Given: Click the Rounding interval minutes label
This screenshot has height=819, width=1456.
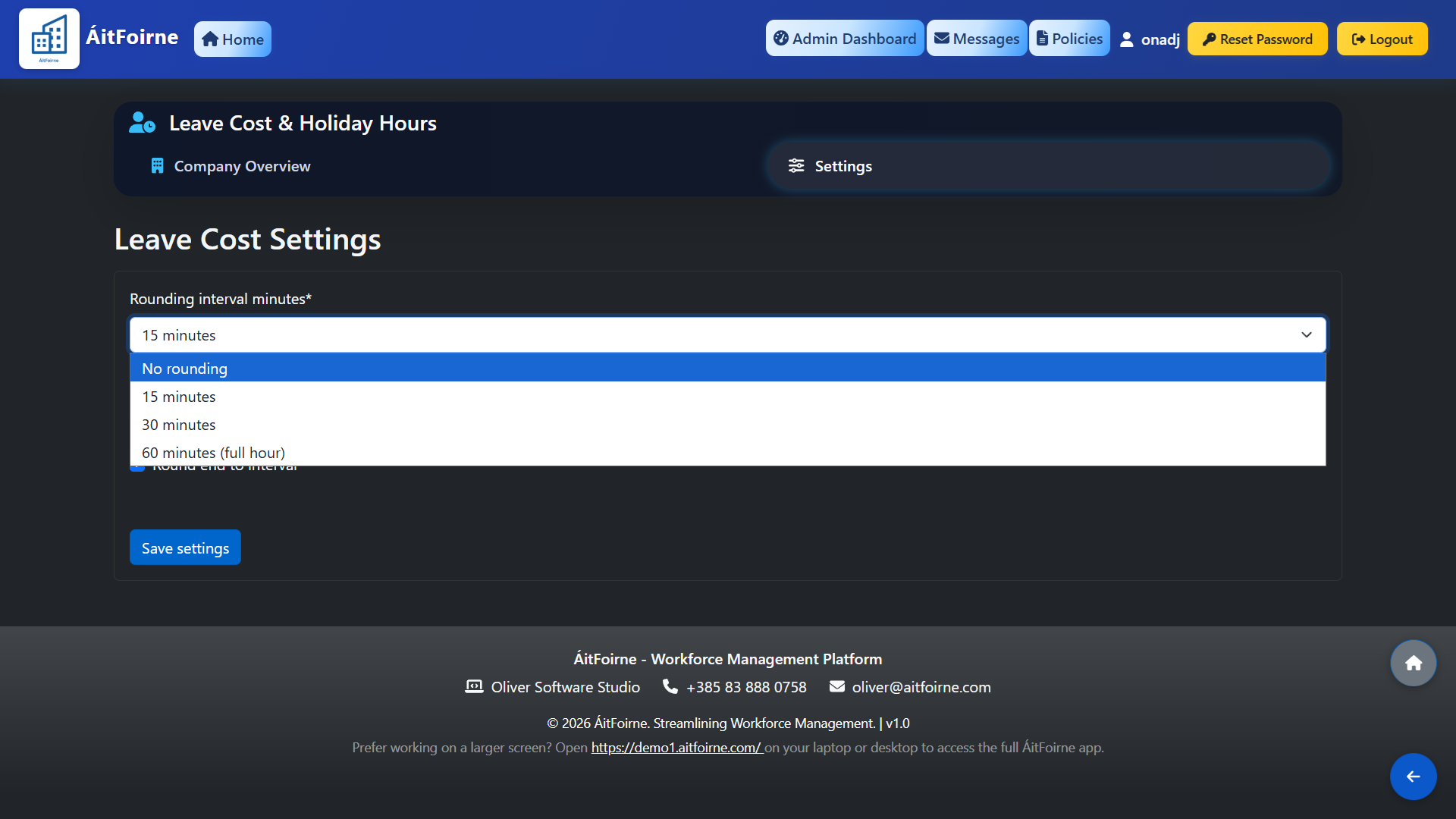Looking at the screenshot, I should click(221, 299).
